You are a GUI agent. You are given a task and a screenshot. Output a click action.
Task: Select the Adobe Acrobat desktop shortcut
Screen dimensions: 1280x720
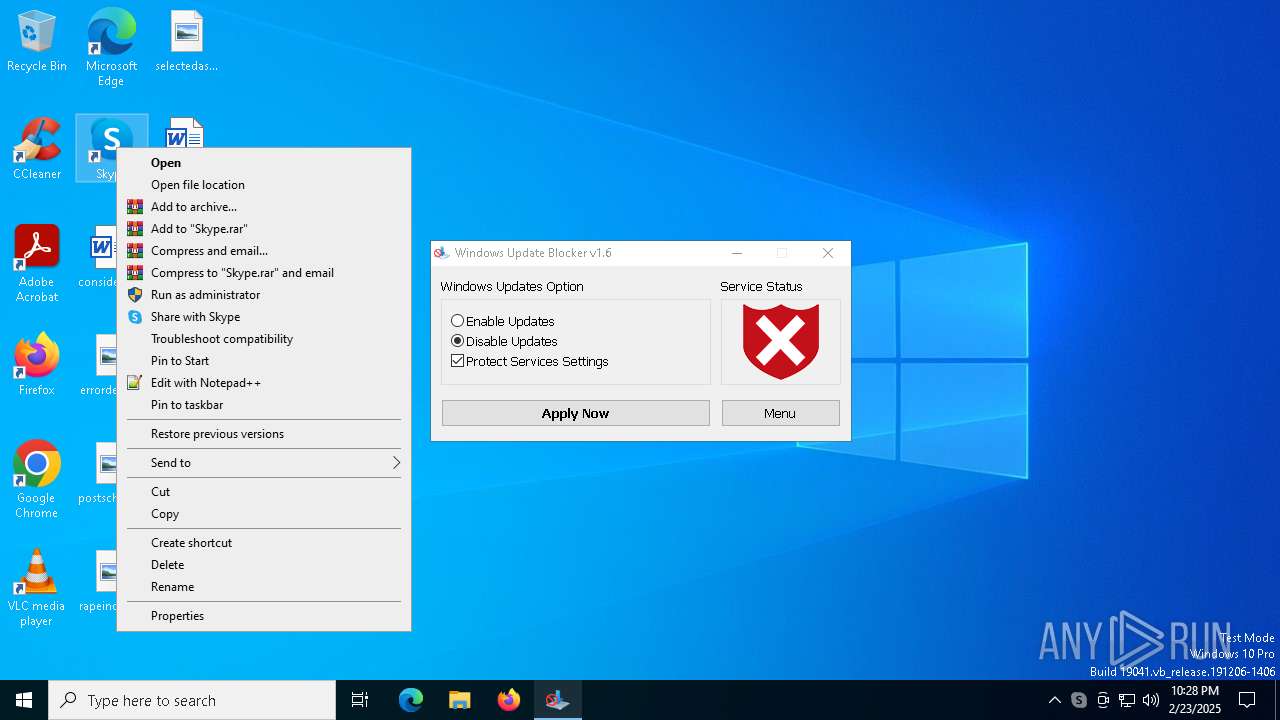coord(37,264)
